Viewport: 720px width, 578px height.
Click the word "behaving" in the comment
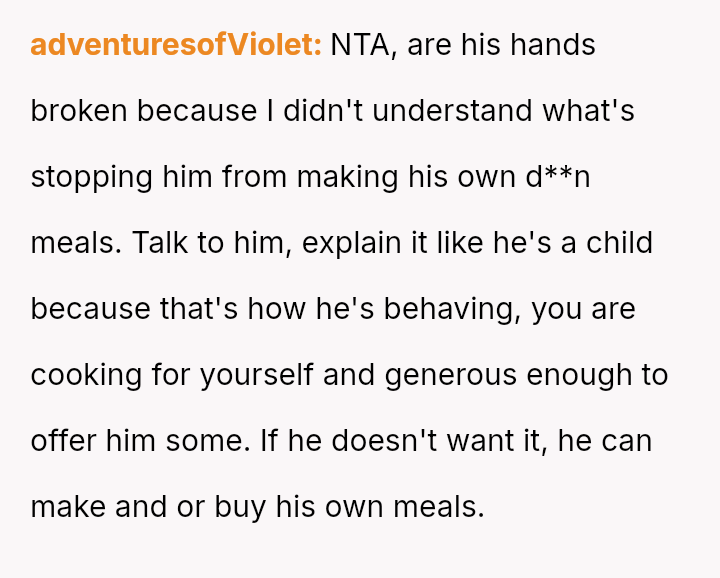[x=449, y=309]
